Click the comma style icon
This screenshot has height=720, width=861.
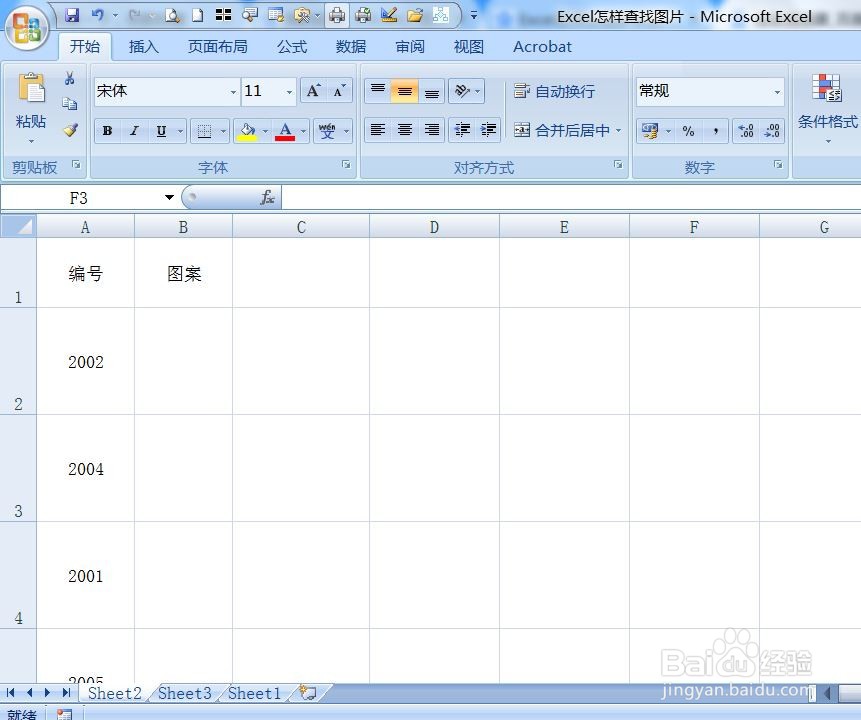[717, 131]
